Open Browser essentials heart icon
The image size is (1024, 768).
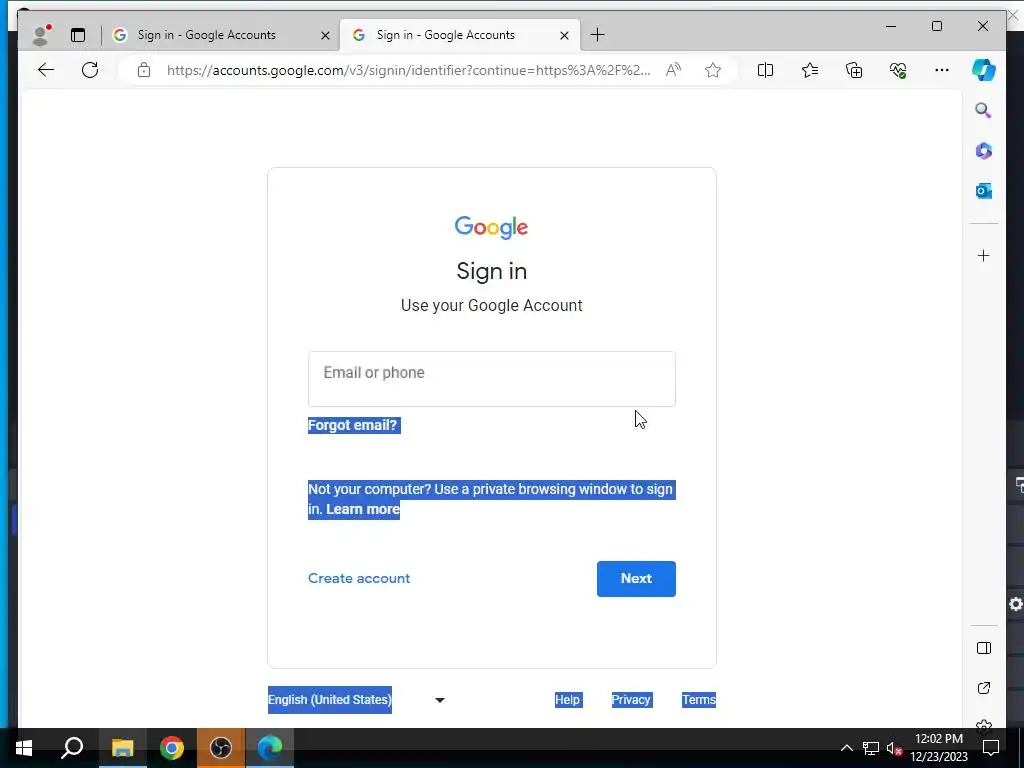point(898,70)
